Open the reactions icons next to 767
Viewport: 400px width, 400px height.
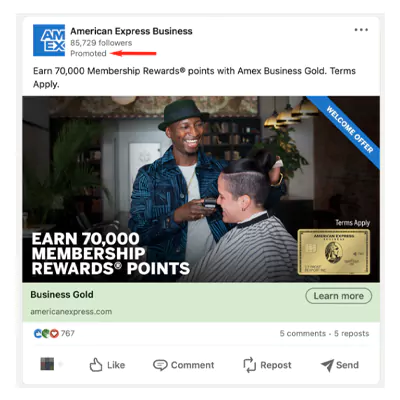tap(46, 333)
